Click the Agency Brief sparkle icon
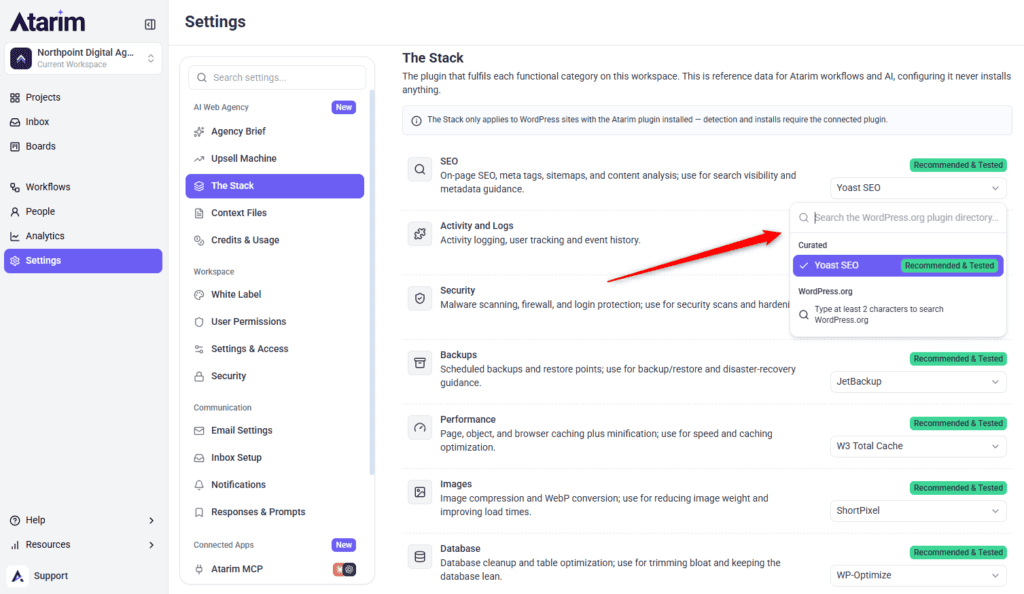 point(199,132)
